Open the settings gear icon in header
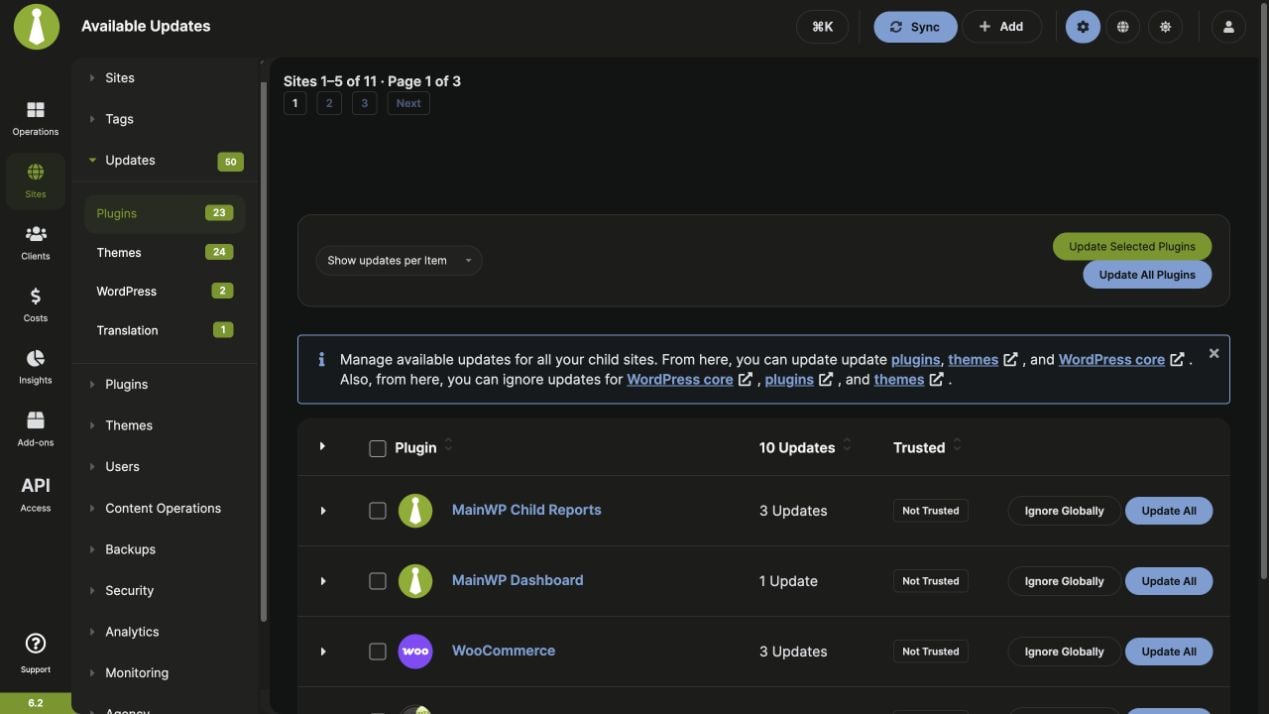Screen dimensions: 1269x714 click(1082, 27)
